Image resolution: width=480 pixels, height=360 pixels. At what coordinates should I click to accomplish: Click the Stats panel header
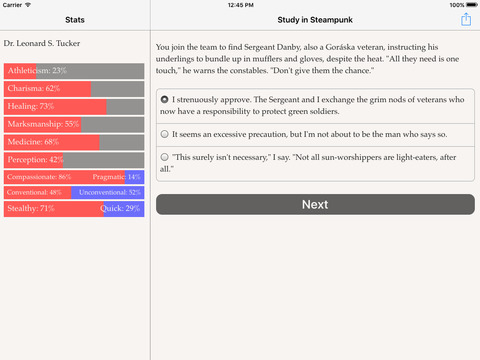pos(75,20)
